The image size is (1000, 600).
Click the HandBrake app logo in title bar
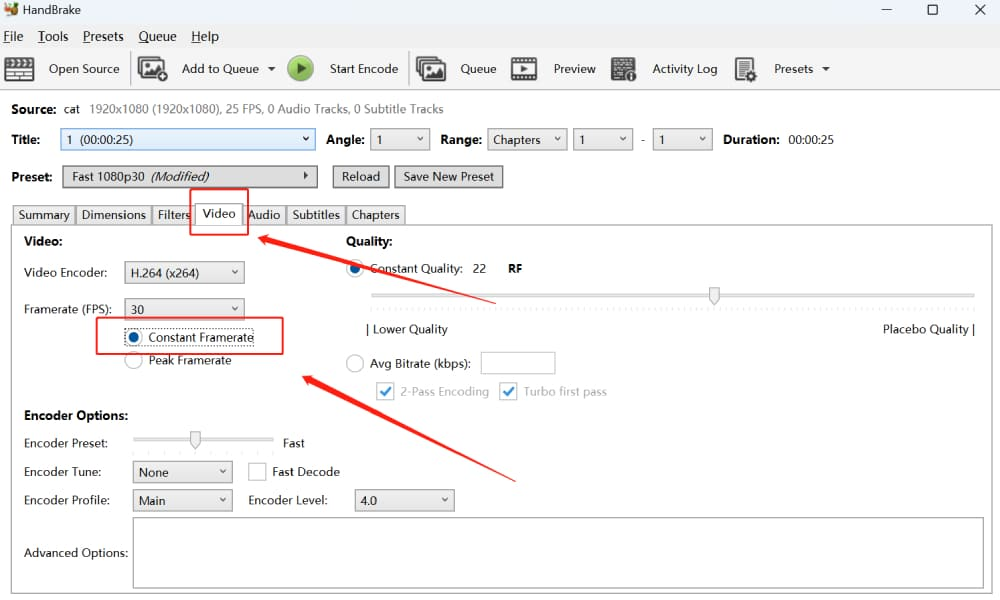click(x=11, y=9)
